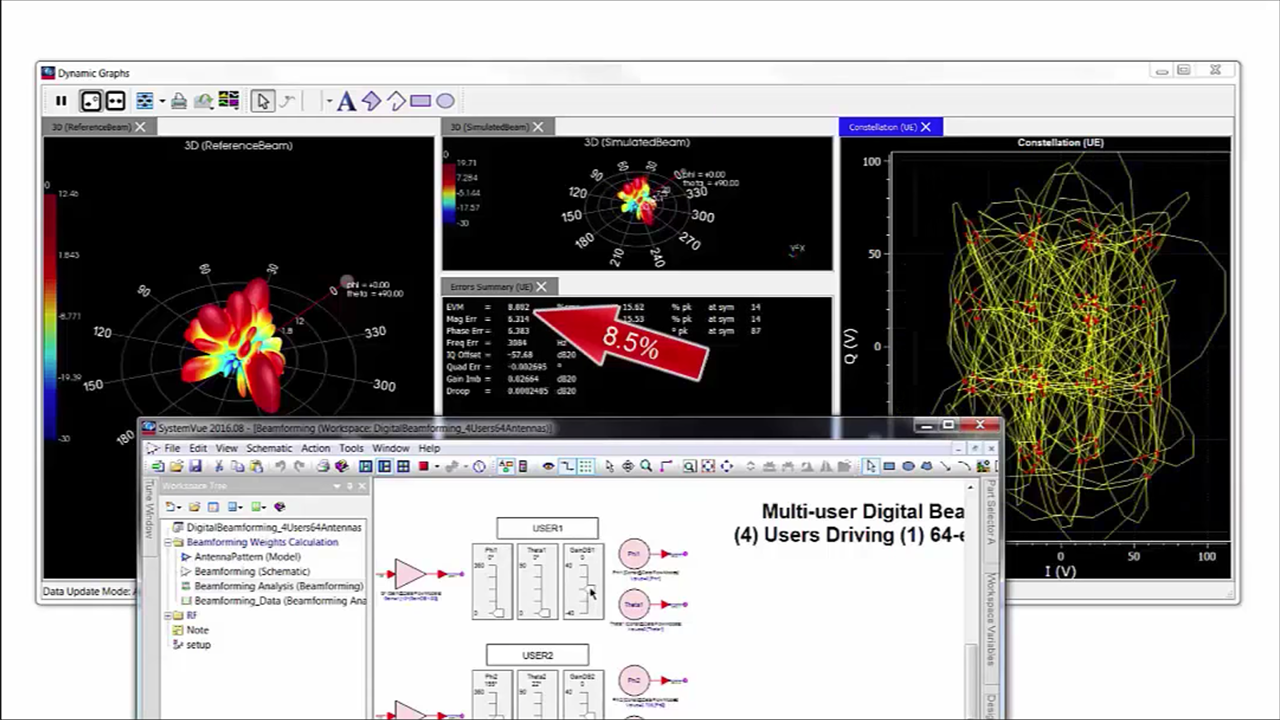Select Beamforming Analysis (Beamforming) tree item
Viewport: 1280px width, 720px height.
(278, 586)
